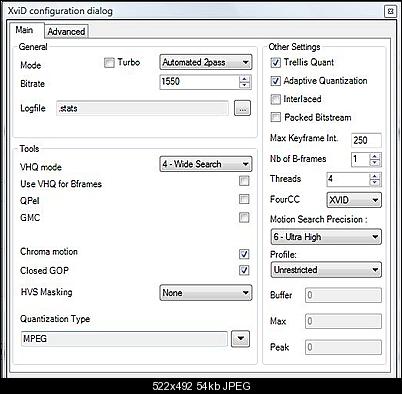
Task: Switch to the Main tab
Action: click(26, 31)
